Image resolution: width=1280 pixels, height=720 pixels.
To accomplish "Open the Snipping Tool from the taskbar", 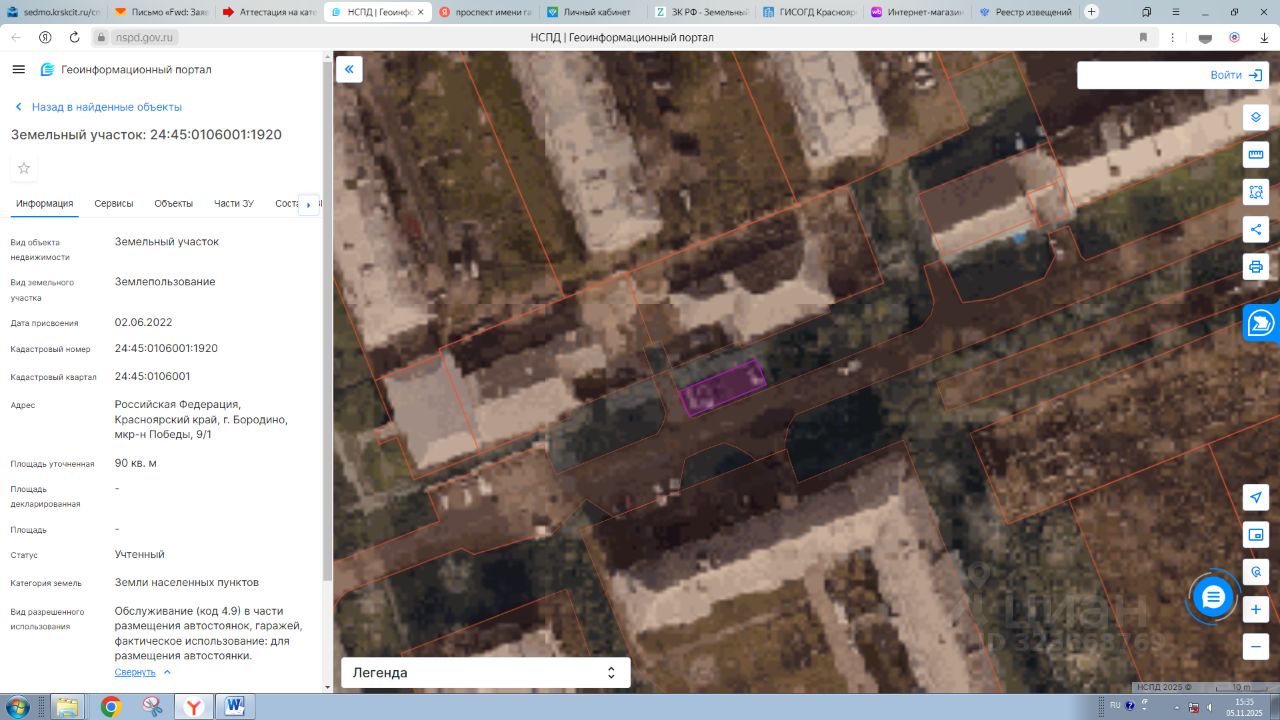I will (152, 707).
